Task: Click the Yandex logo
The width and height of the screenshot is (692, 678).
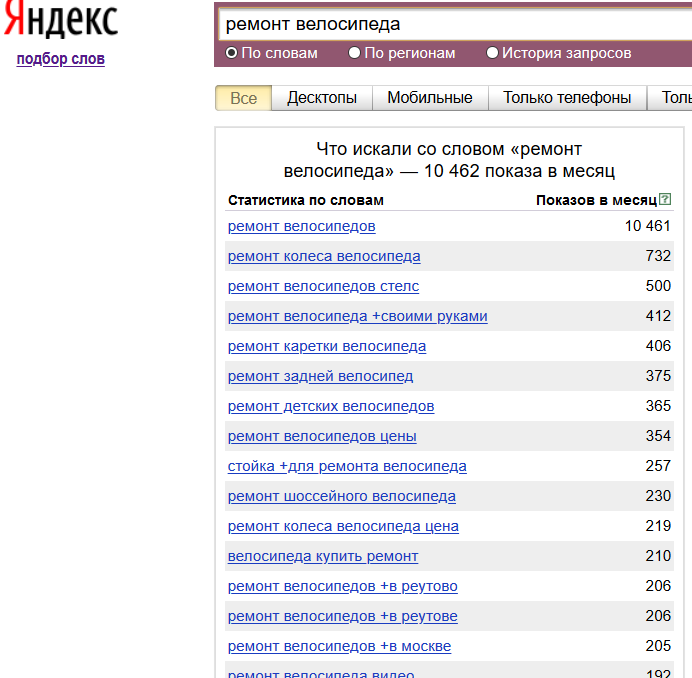Action: coord(60,20)
